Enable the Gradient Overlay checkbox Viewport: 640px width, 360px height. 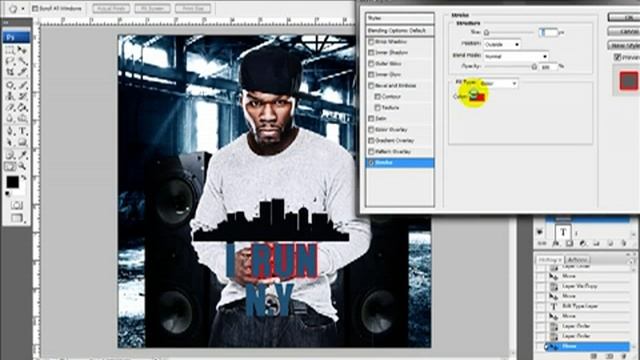pos(371,140)
